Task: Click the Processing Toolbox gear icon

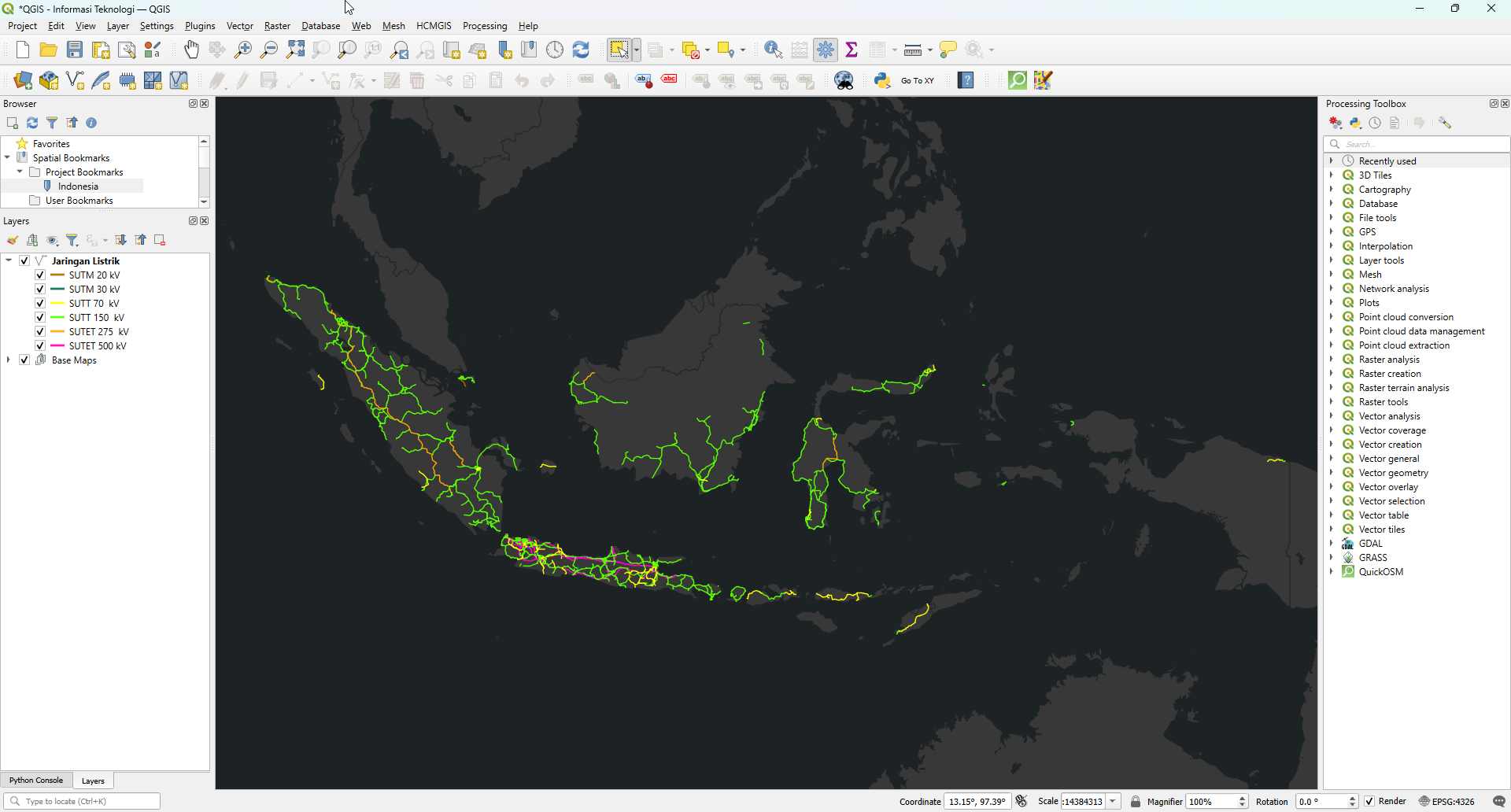Action: (x=826, y=50)
